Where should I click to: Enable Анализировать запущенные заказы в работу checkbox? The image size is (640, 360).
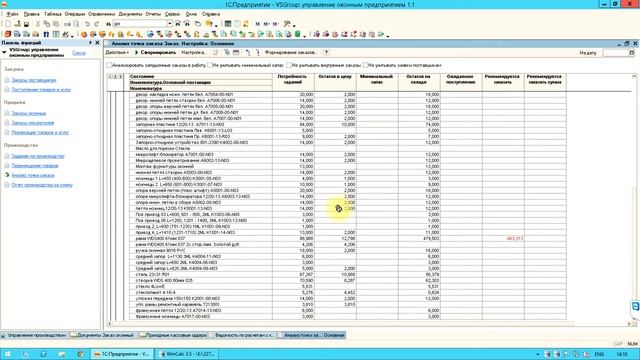coord(109,65)
